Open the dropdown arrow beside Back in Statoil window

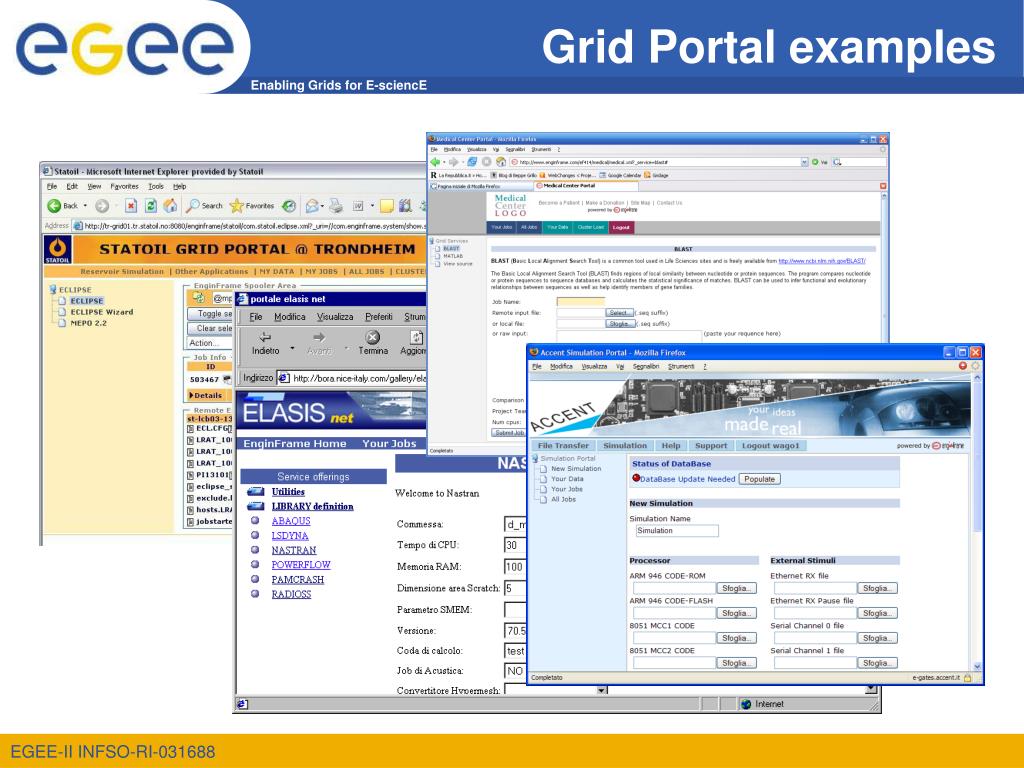click(x=85, y=206)
